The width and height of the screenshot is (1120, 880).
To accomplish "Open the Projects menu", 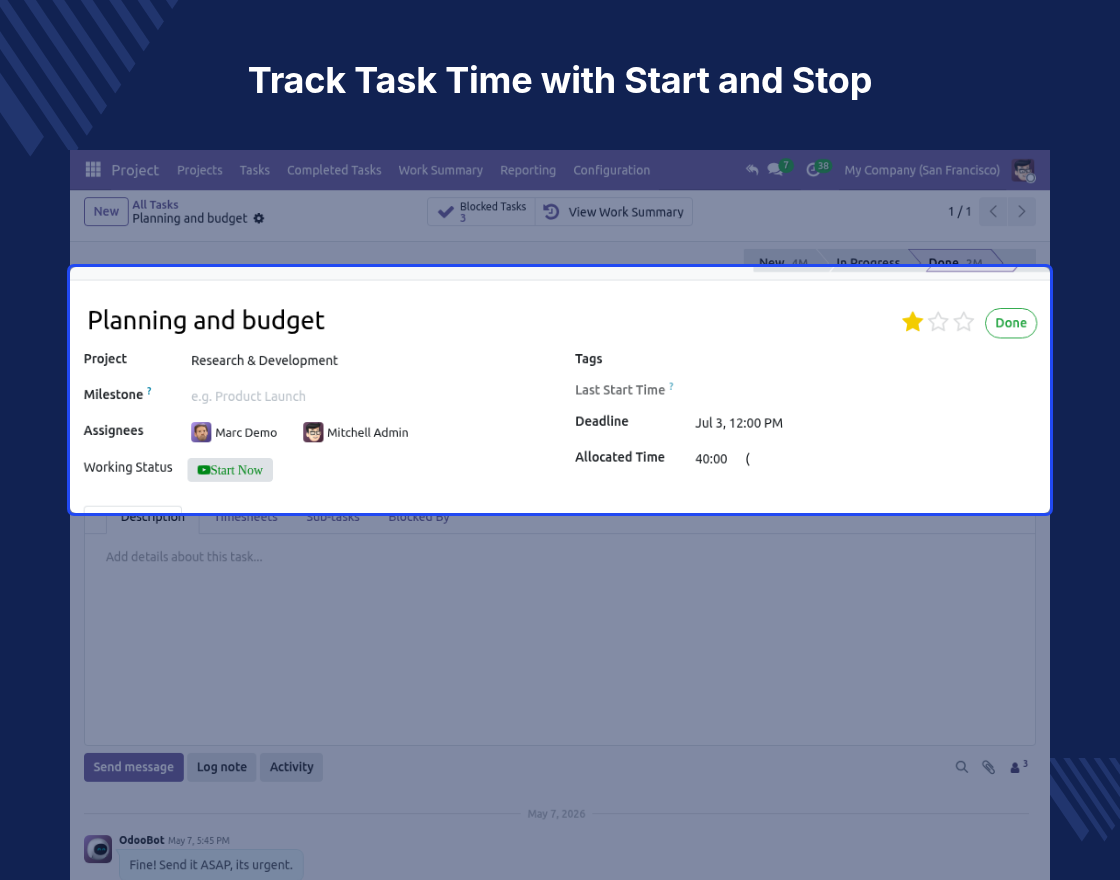I will pyautogui.click(x=199, y=170).
